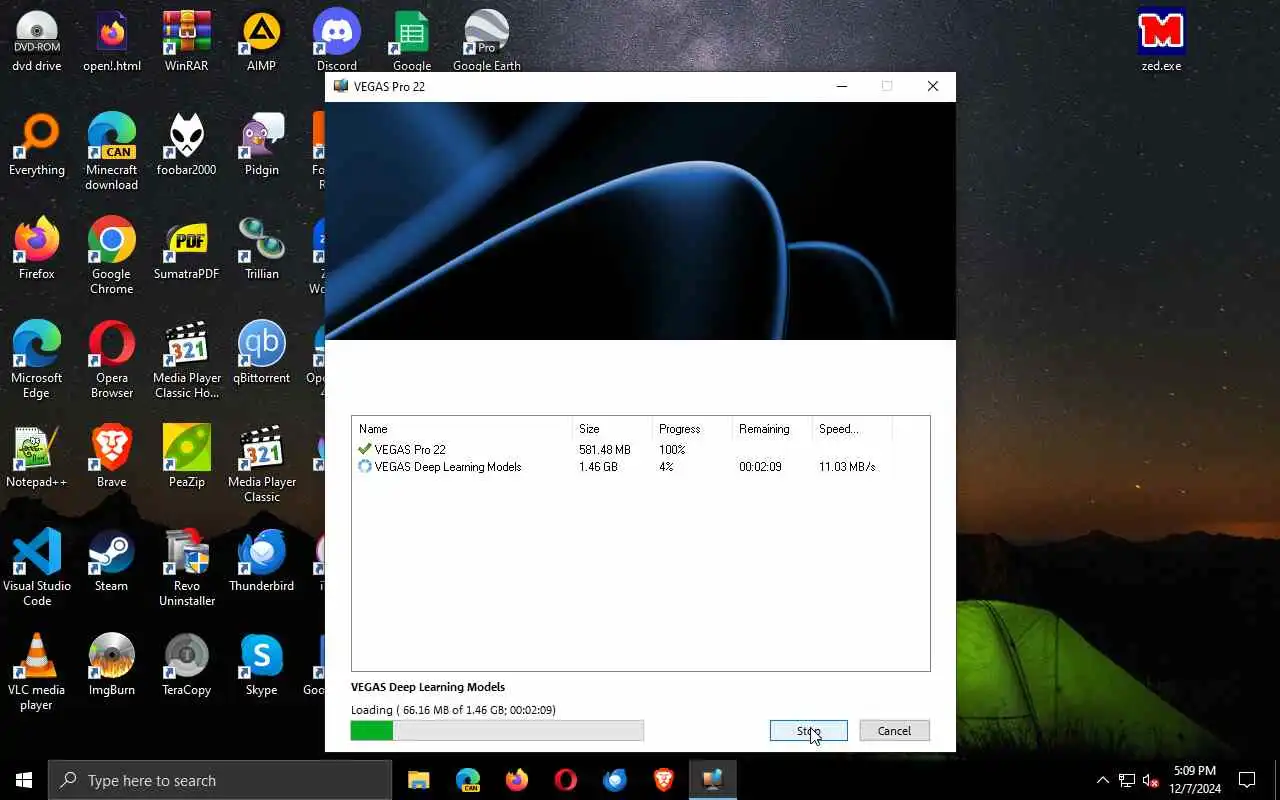This screenshot has width=1280, height=800.
Task: Sort downloads by the Name column header
Action: 462,429
